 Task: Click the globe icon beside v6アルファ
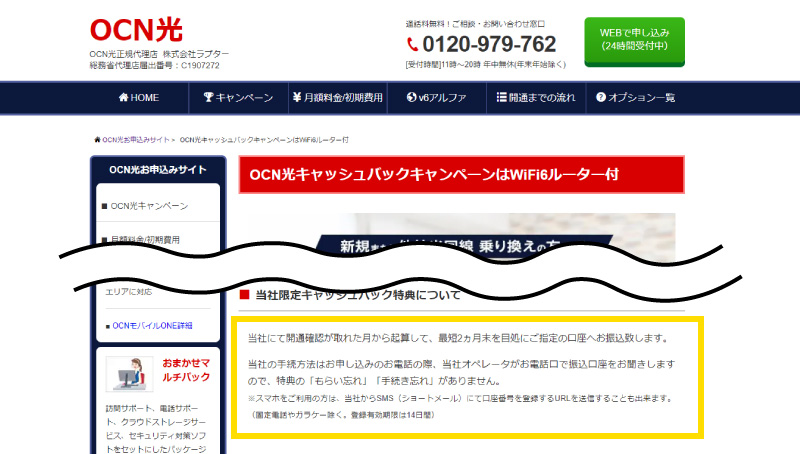[x=411, y=97]
